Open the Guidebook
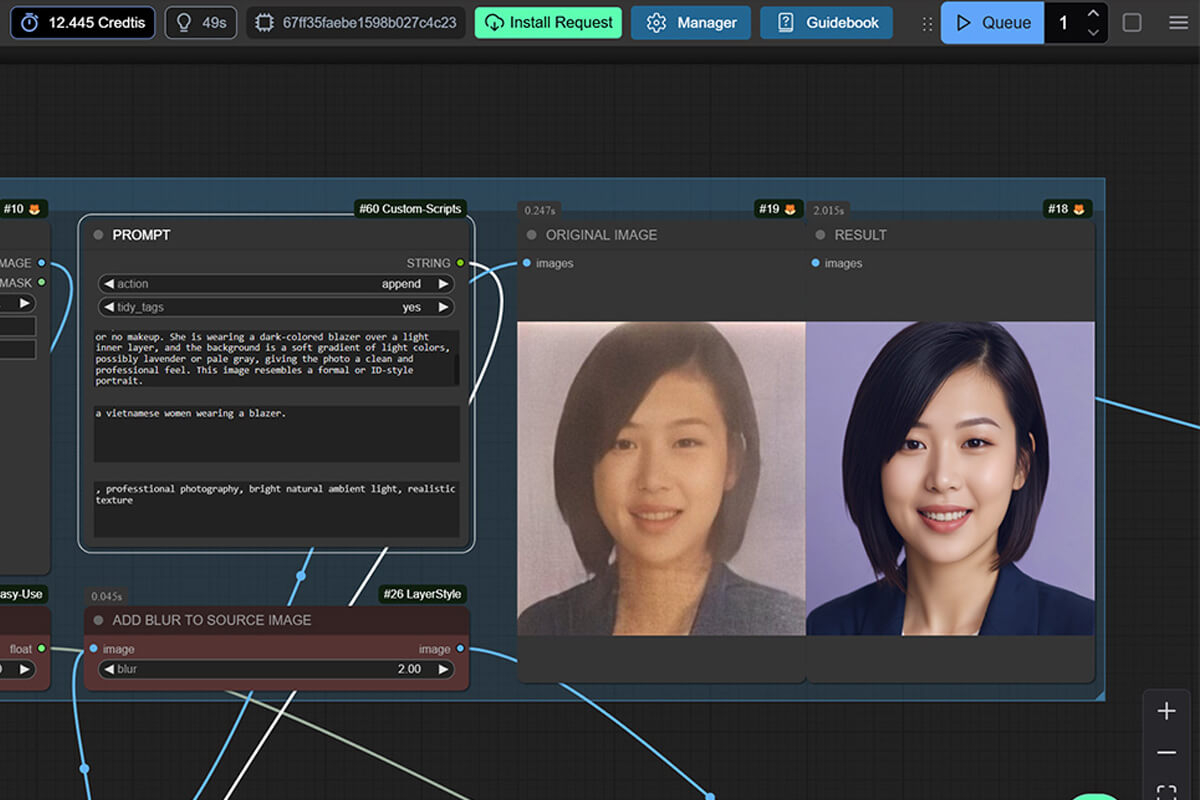This screenshot has width=1200, height=800. coord(826,22)
